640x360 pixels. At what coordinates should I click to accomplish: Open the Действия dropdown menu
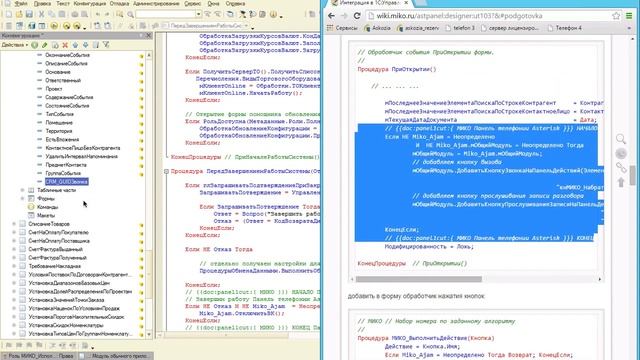click(15, 45)
